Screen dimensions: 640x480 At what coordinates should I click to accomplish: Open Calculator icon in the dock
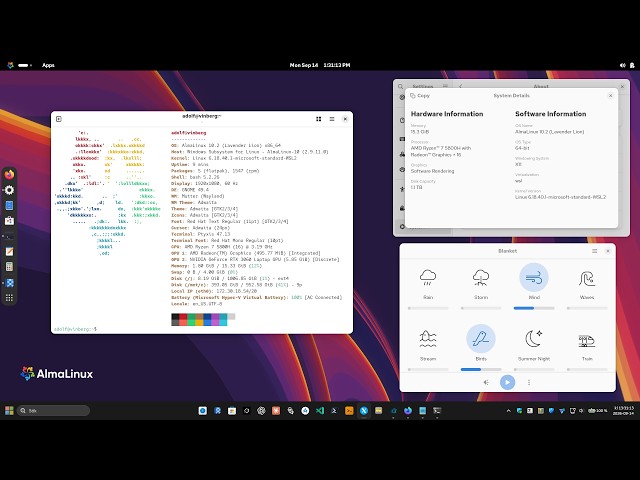(9, 267)
